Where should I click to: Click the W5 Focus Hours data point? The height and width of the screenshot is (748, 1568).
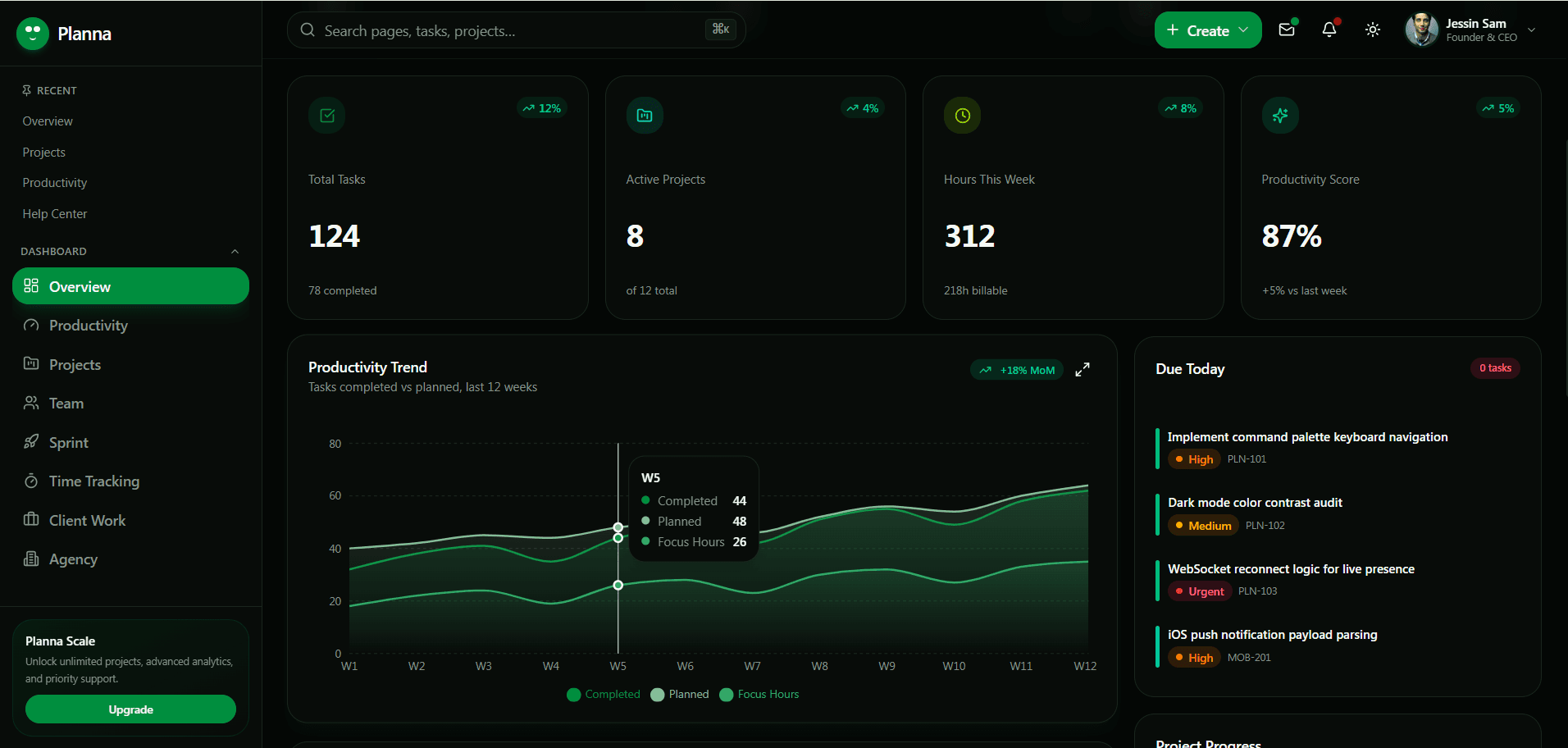pyautogui.click(x=618, y=586)
